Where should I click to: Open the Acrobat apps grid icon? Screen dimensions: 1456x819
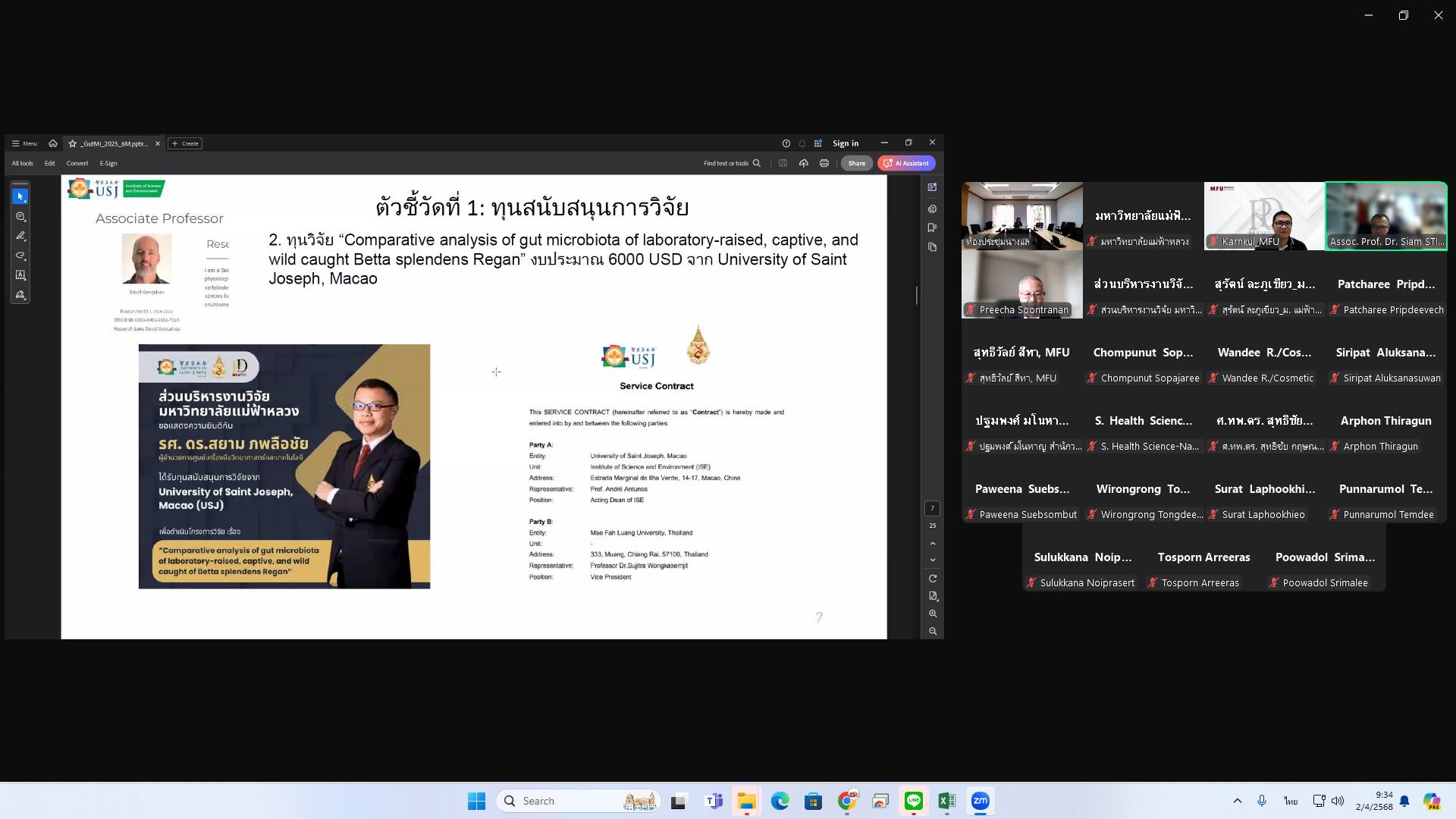pyautogui.click(x=818, y=143)
